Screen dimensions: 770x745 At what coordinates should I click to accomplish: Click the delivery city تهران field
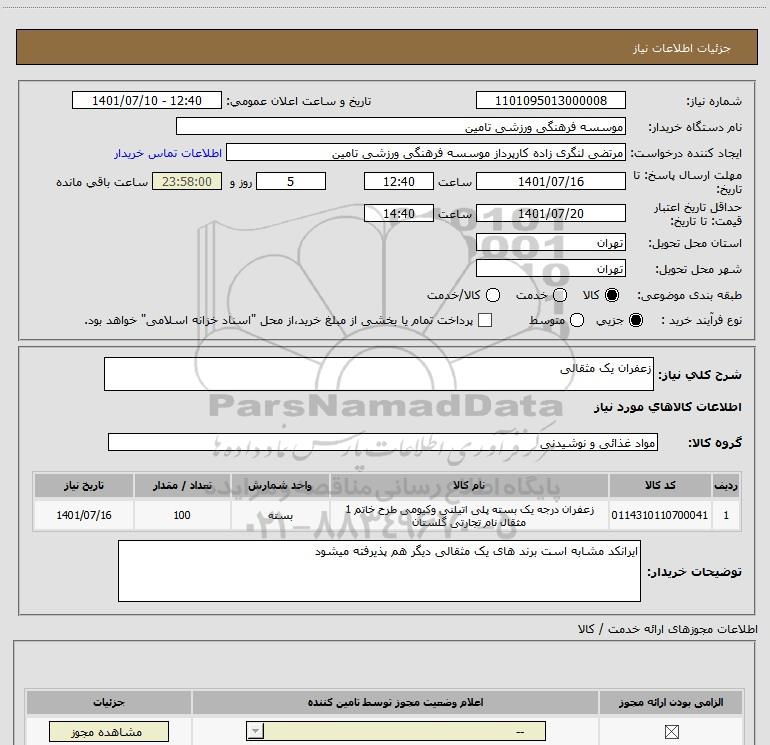[x=550, y=269]
